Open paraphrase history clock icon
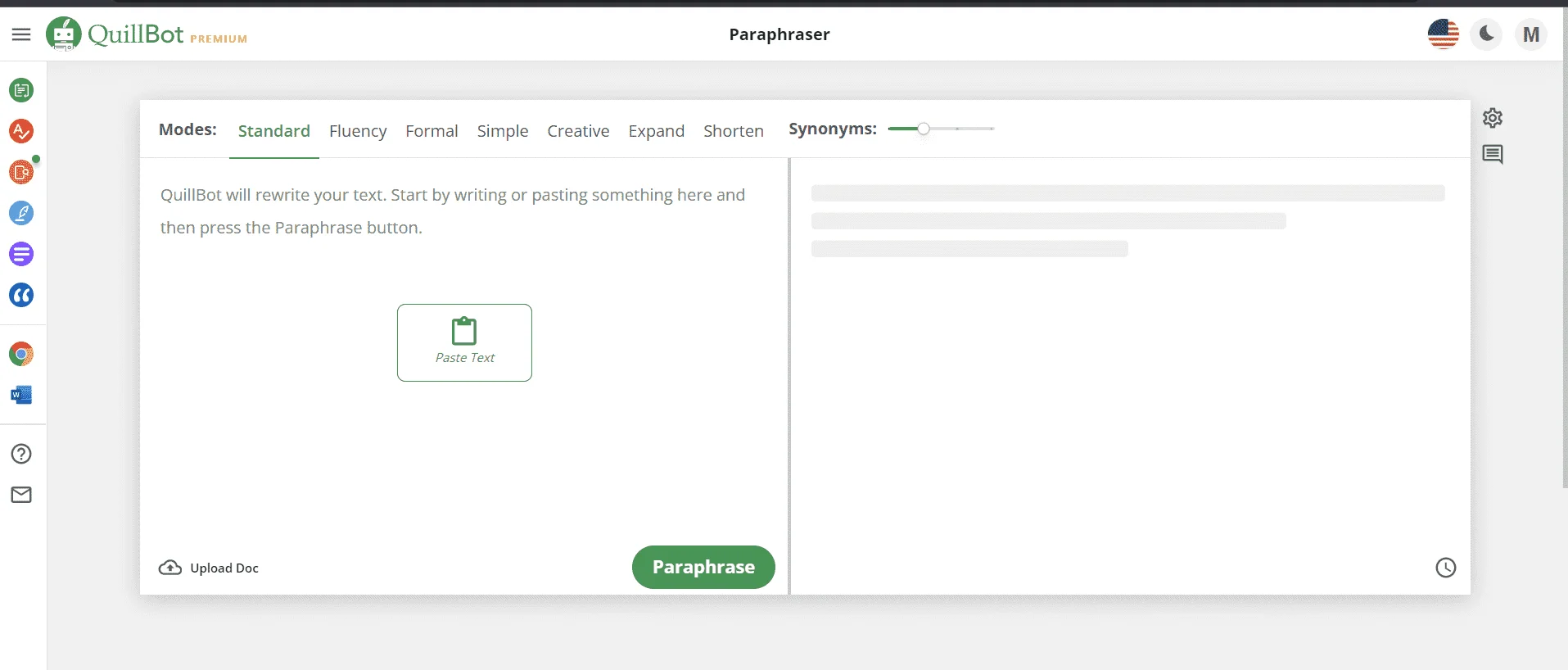Screen dimensions: 1568x670 tap(1446, 568)
